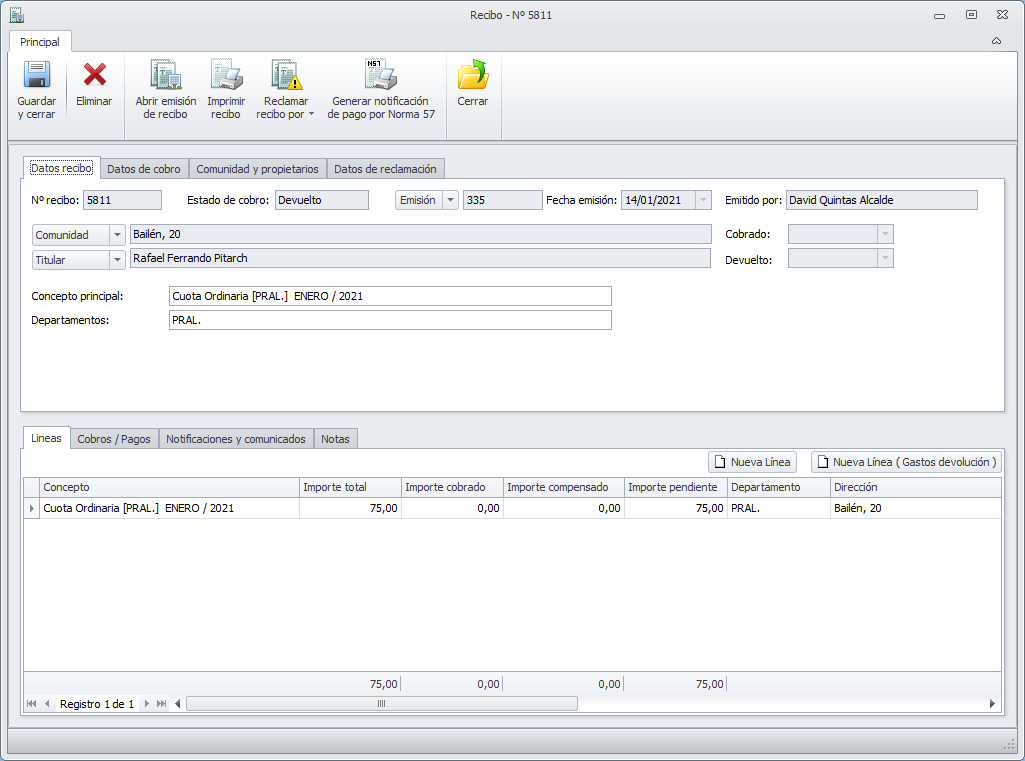Click the Concepto principal text field
1025x761 pixels.
point(390,296)
